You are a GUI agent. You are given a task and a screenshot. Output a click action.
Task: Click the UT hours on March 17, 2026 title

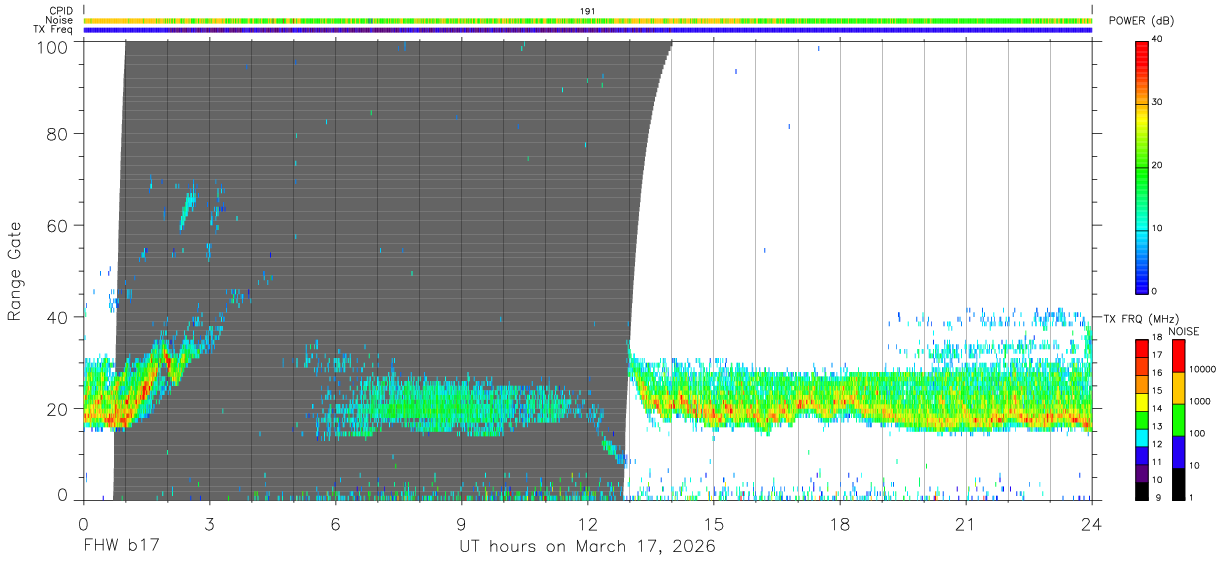[x=588, y=548]
